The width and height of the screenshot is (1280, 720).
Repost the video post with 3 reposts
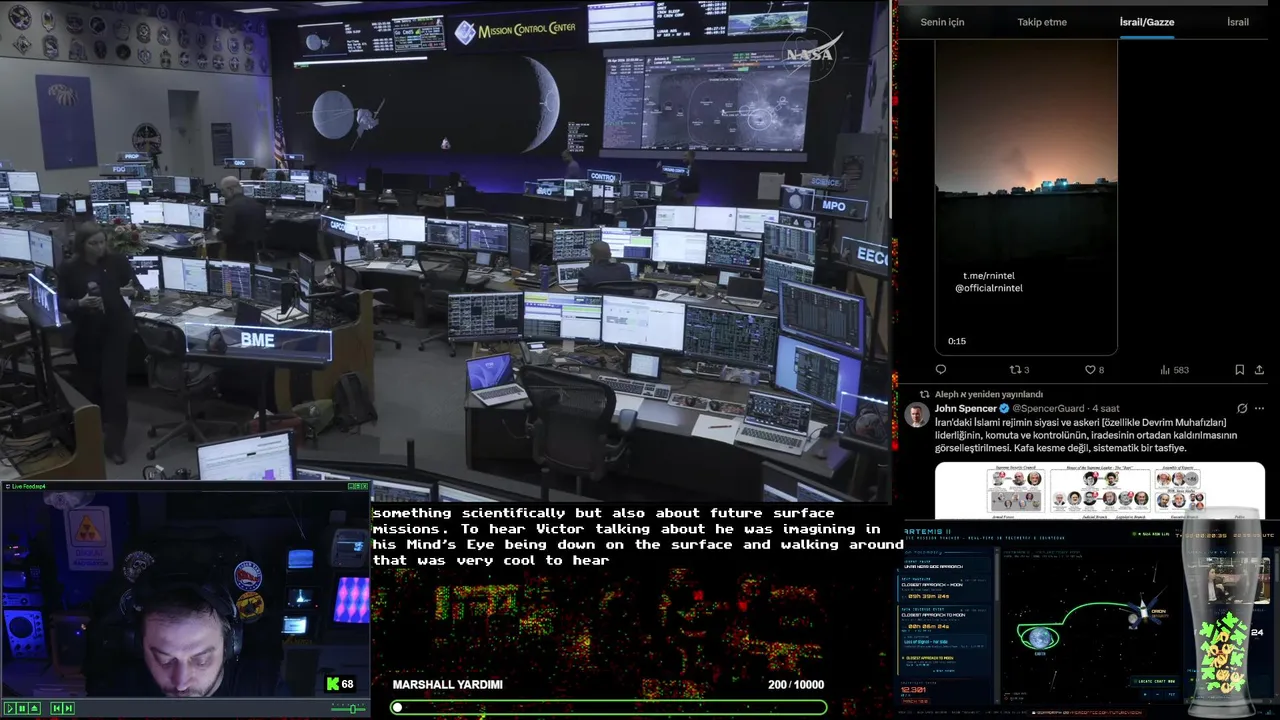click(x=1019, y=369)
